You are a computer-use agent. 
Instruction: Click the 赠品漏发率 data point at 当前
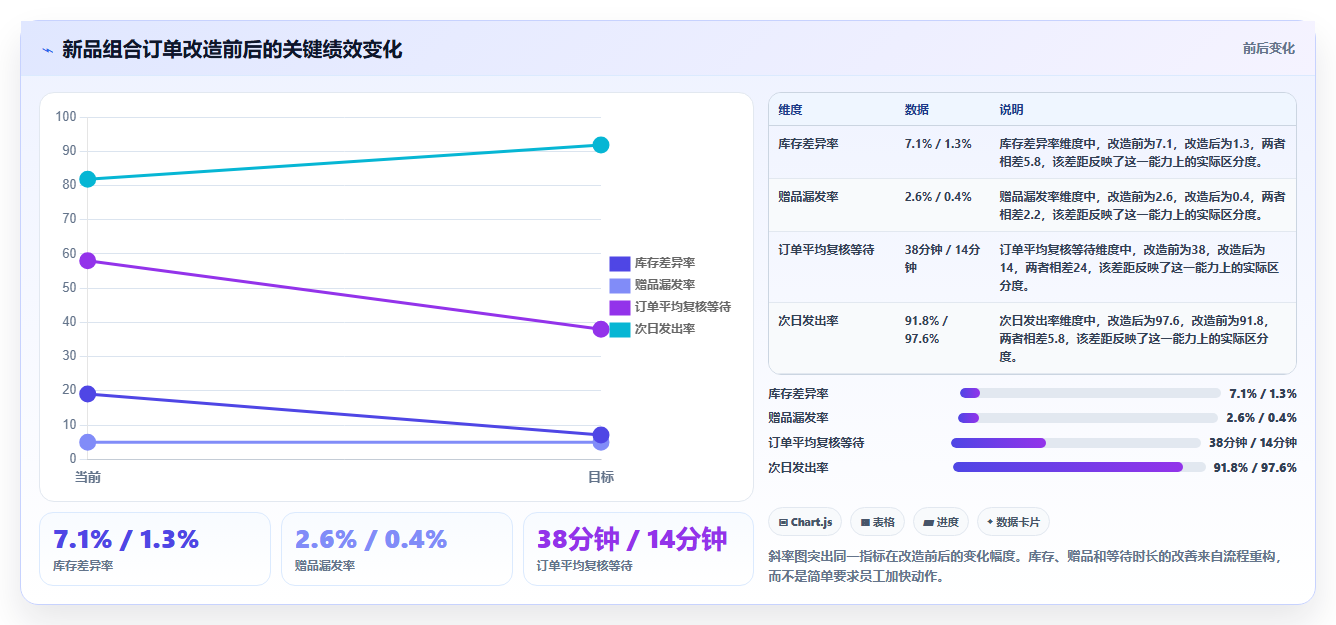point(88,442)
